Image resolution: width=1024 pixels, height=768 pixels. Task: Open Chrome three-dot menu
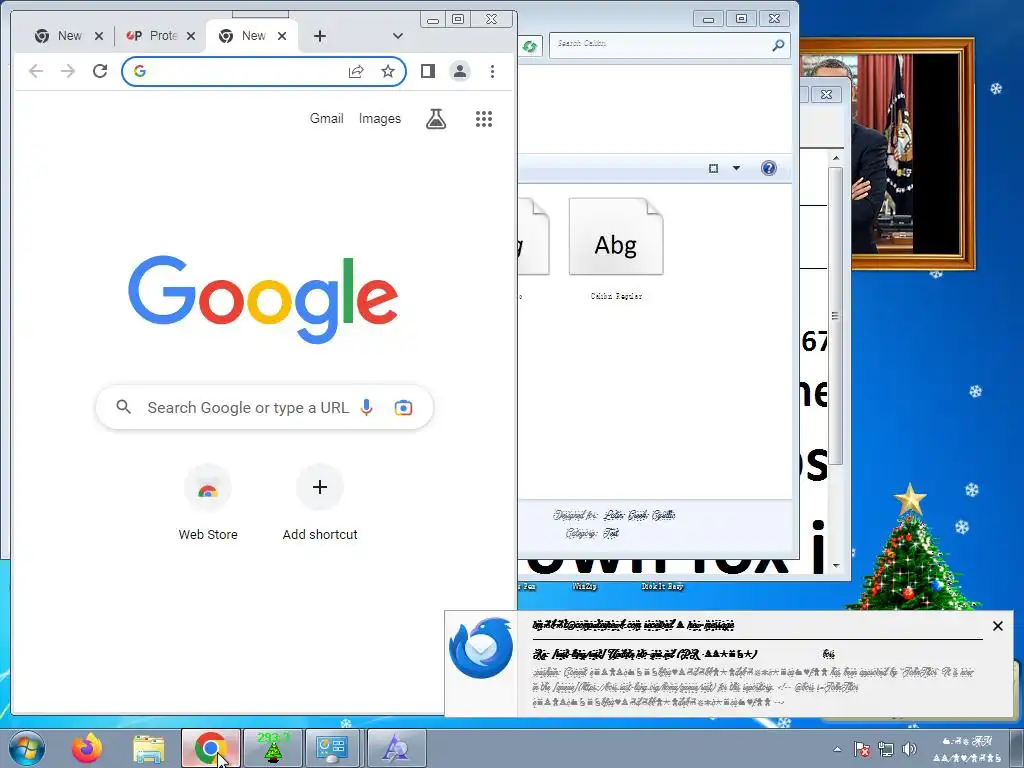(492, 71)
